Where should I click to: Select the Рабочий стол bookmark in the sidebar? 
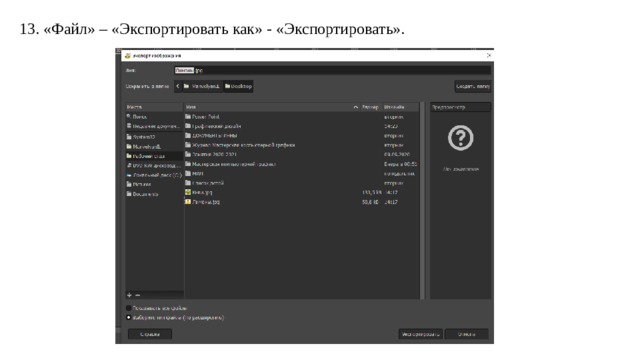[x=154, y=156]
